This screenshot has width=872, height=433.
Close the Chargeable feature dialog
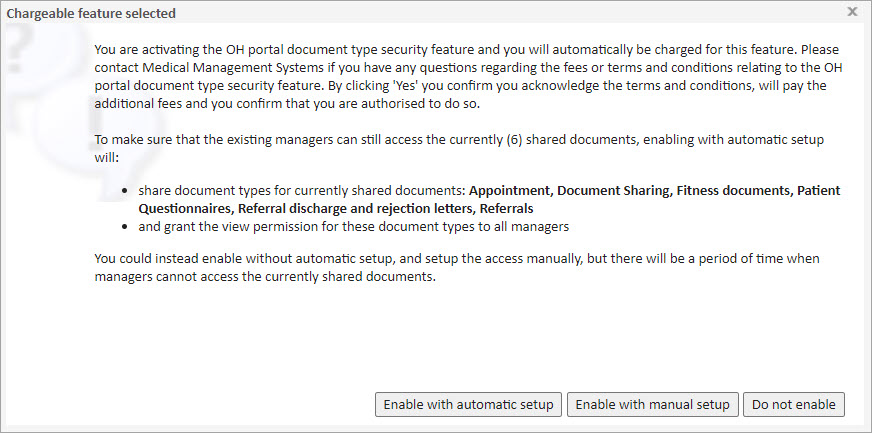tap(852, 12)
